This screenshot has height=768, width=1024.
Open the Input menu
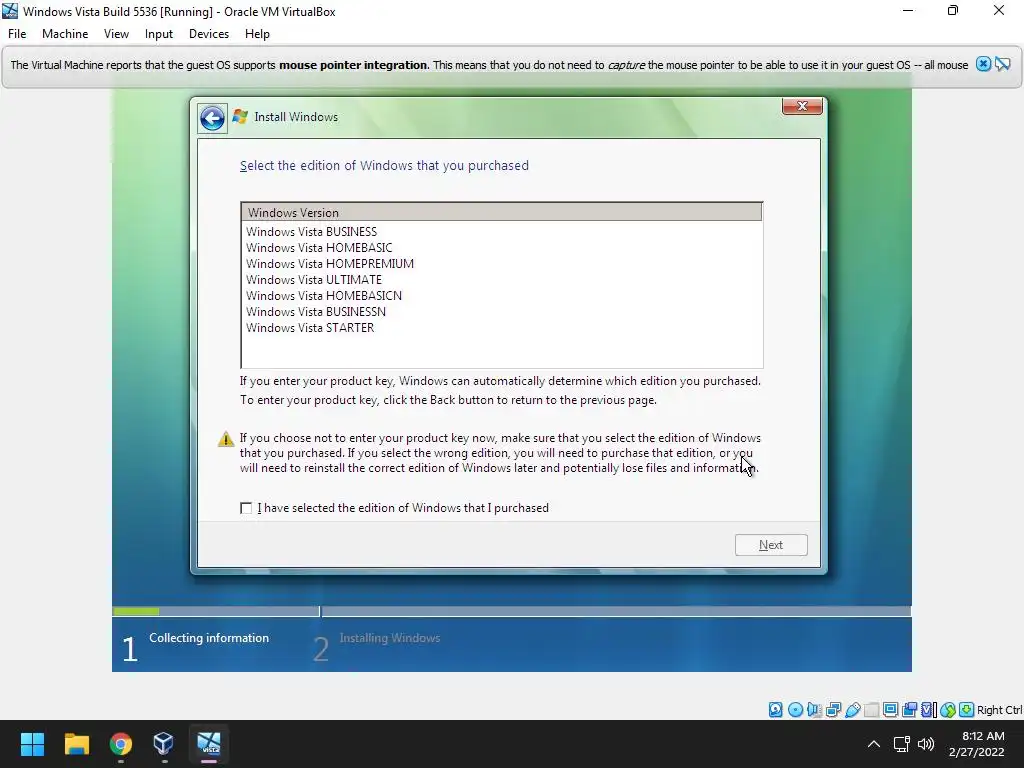pyautogui.click(x=159, y=34)
